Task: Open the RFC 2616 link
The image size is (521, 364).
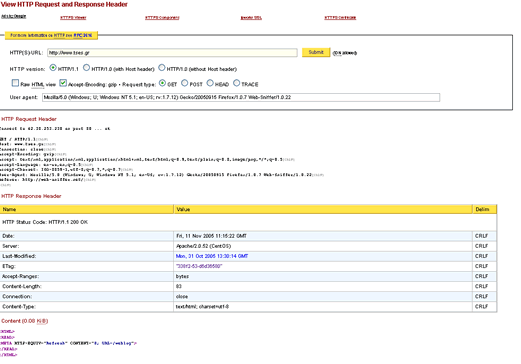Action: click(83, 35)
